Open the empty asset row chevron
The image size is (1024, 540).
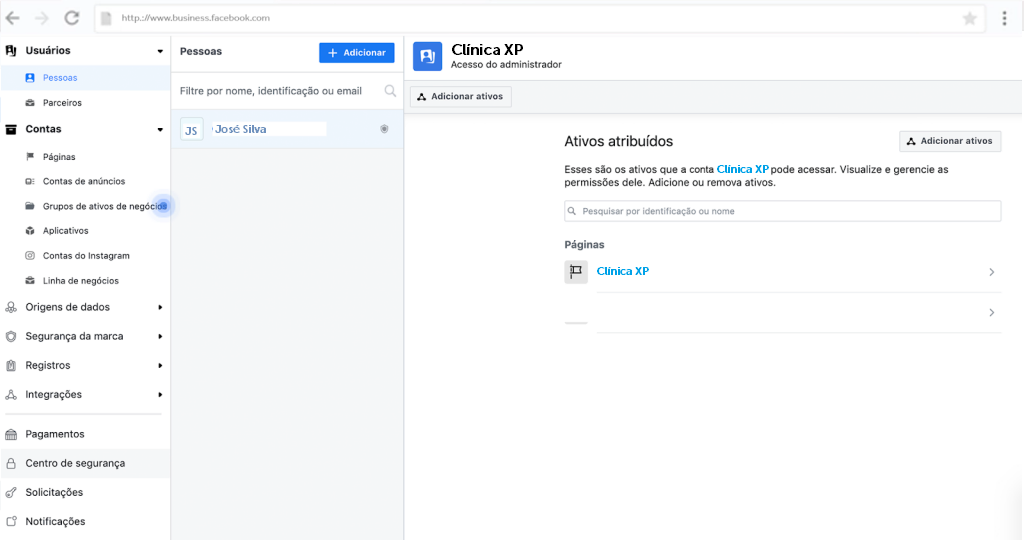point(991,313)
